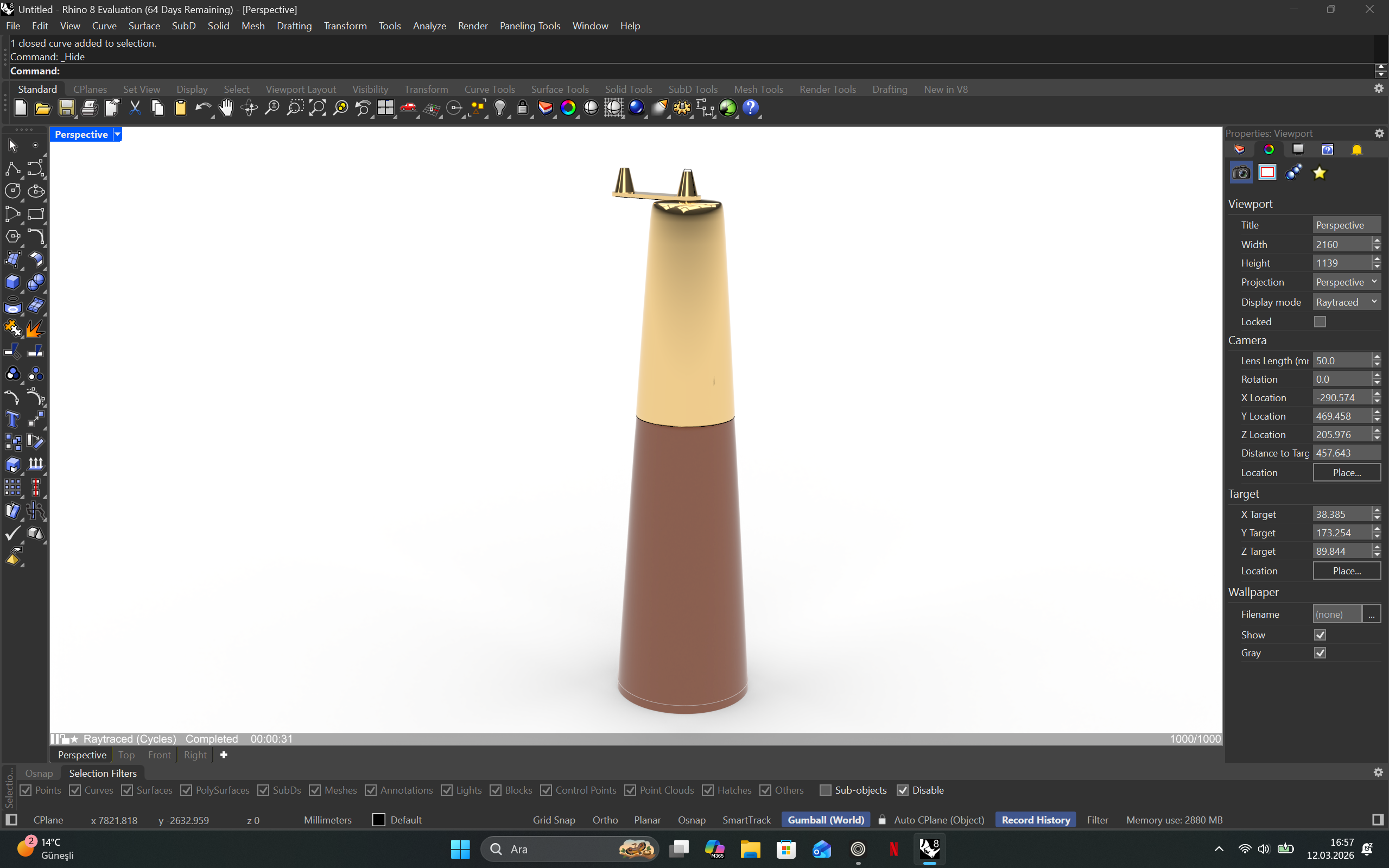Switch to the Surface Tools toolbar tab
This screenshot has height=868, width=1389.
(x=559, y=89)
